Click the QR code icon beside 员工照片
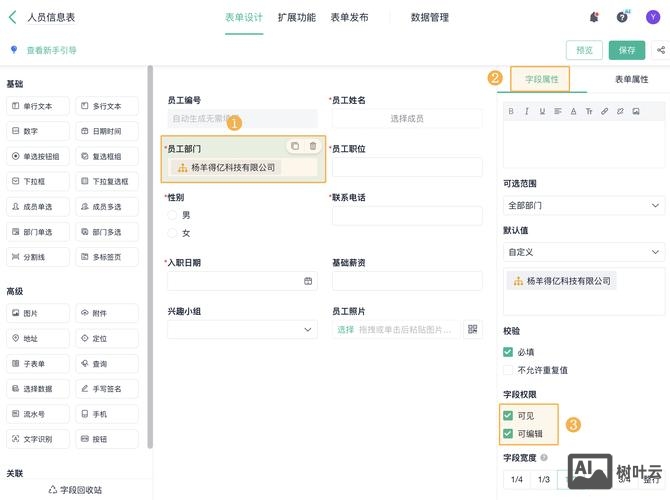 [x=473, y=329]
